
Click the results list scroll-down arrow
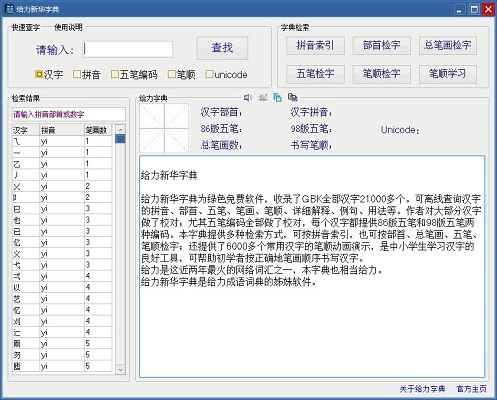120,369
